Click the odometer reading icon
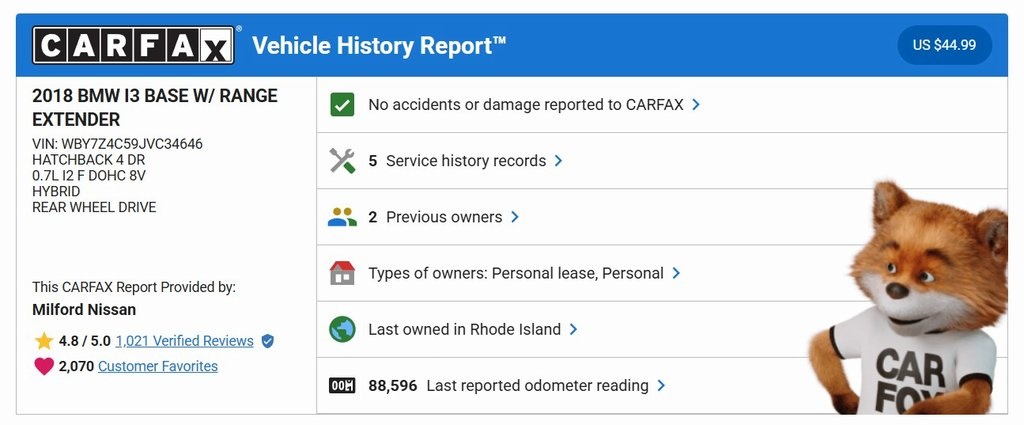This screenshot has width=1024, height=425. (x=342, y=386)
